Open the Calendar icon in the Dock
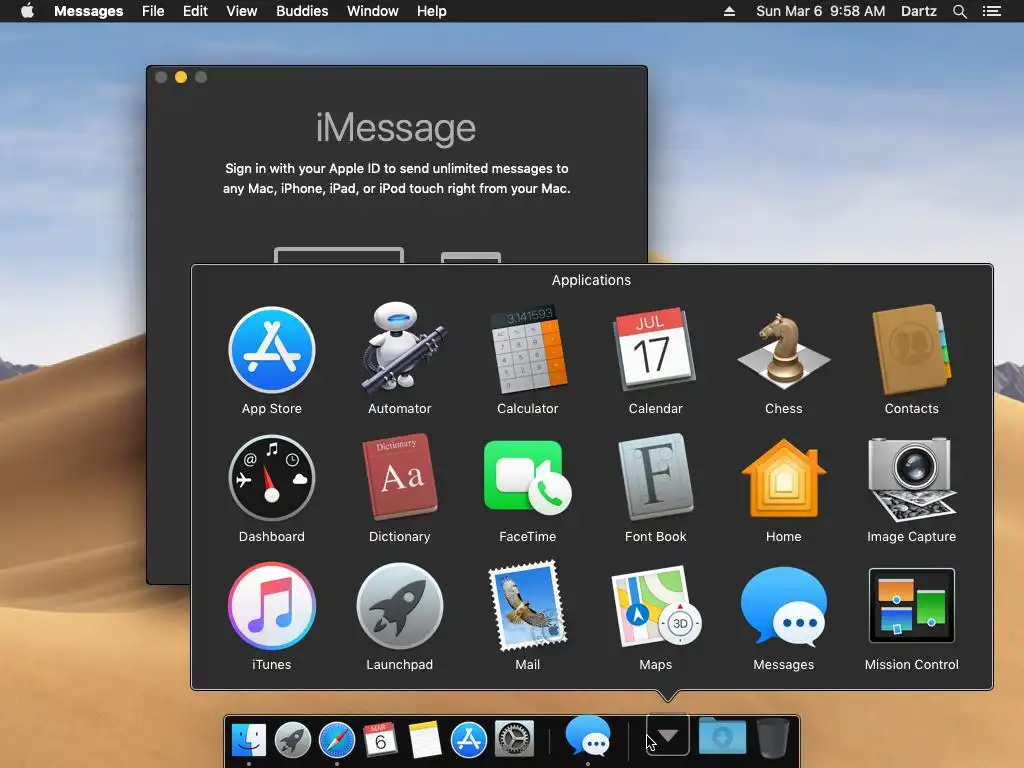The image size is (1024, 768). [380, 739]
